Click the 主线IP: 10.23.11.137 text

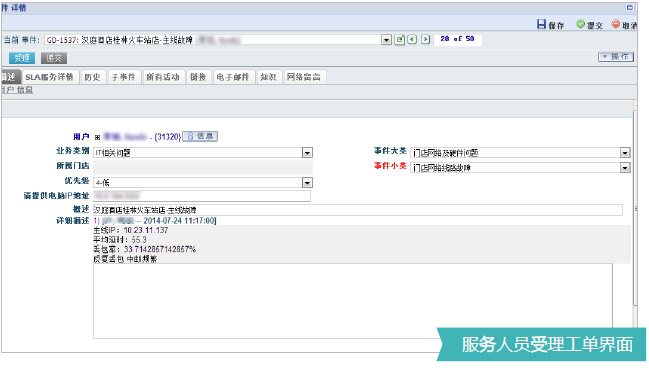(131, 230)
